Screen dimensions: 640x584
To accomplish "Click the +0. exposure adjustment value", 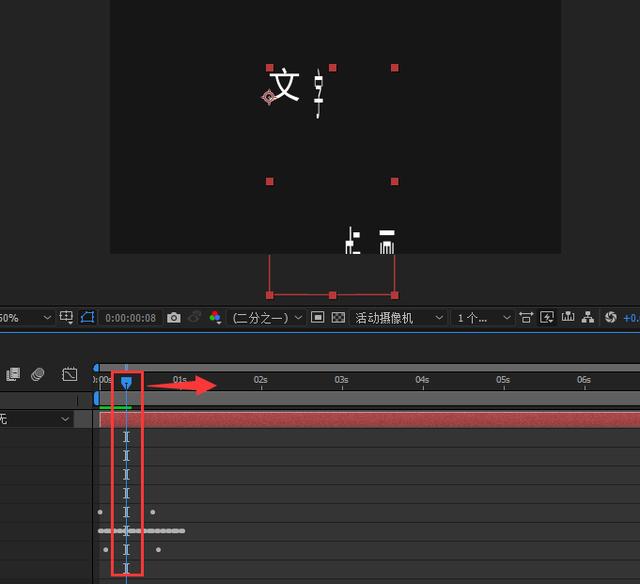I will tap(631, 318).
